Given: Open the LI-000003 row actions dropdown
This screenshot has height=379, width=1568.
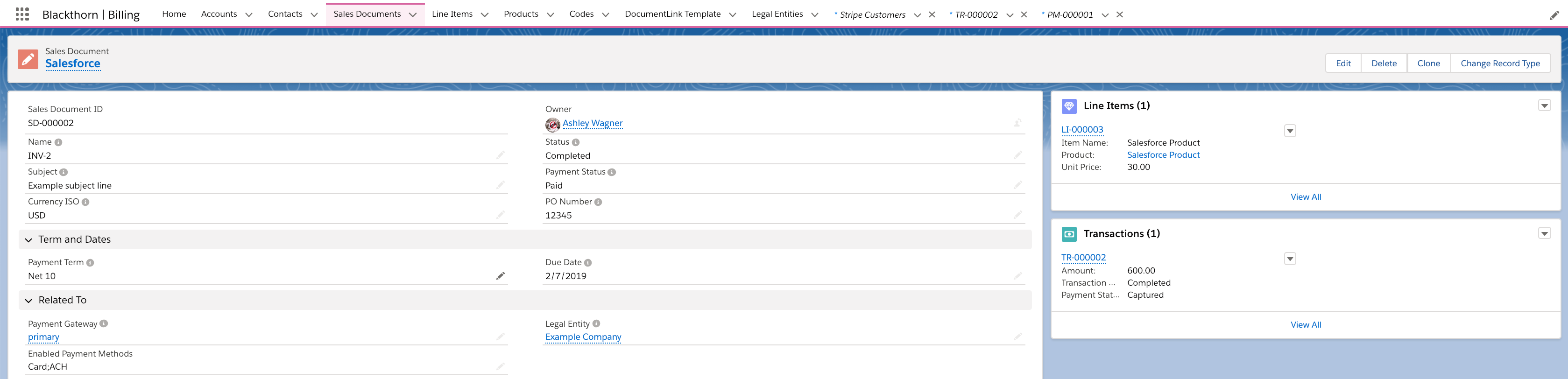Looking at the screenshot, I should point(1290,132).
